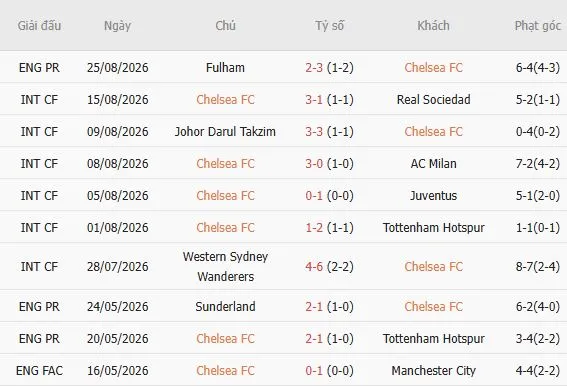Viewport: 567px width, 386px height.
Task: Open the Tottenham Hotspur link on 20/05/2026
Action: coord(434,339)
